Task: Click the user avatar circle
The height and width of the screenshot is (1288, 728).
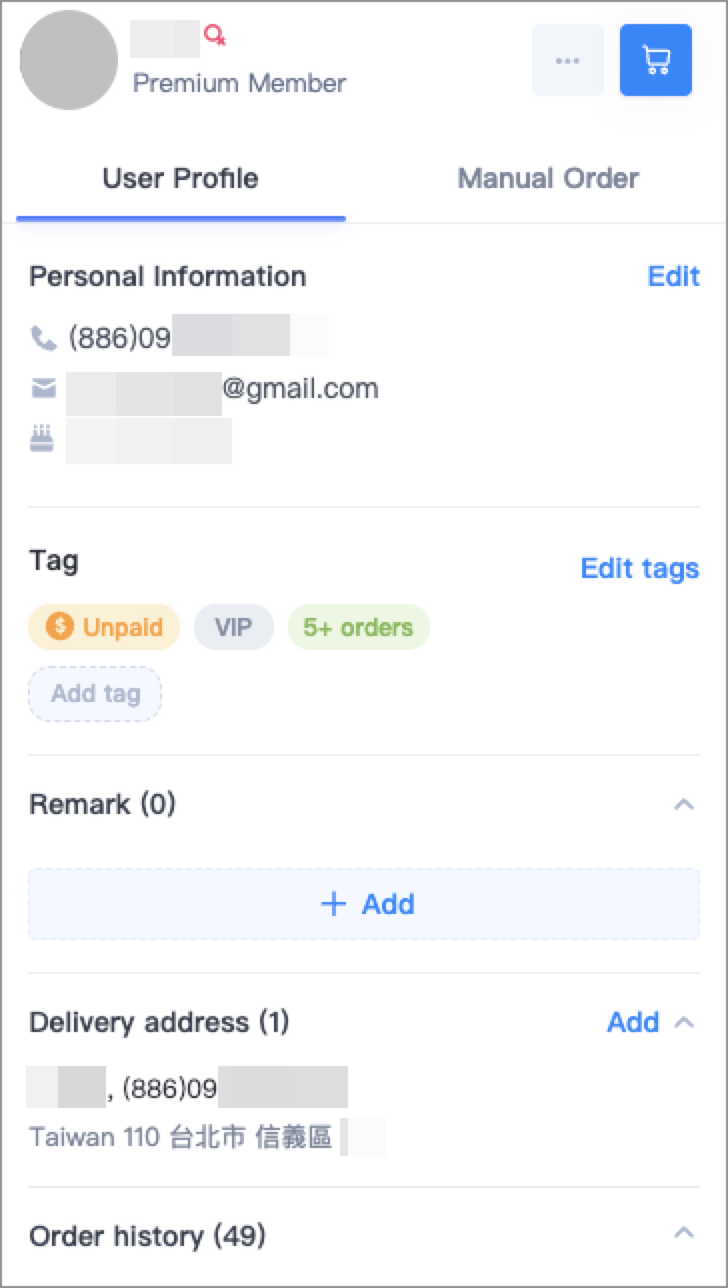Action: (69, 60)
